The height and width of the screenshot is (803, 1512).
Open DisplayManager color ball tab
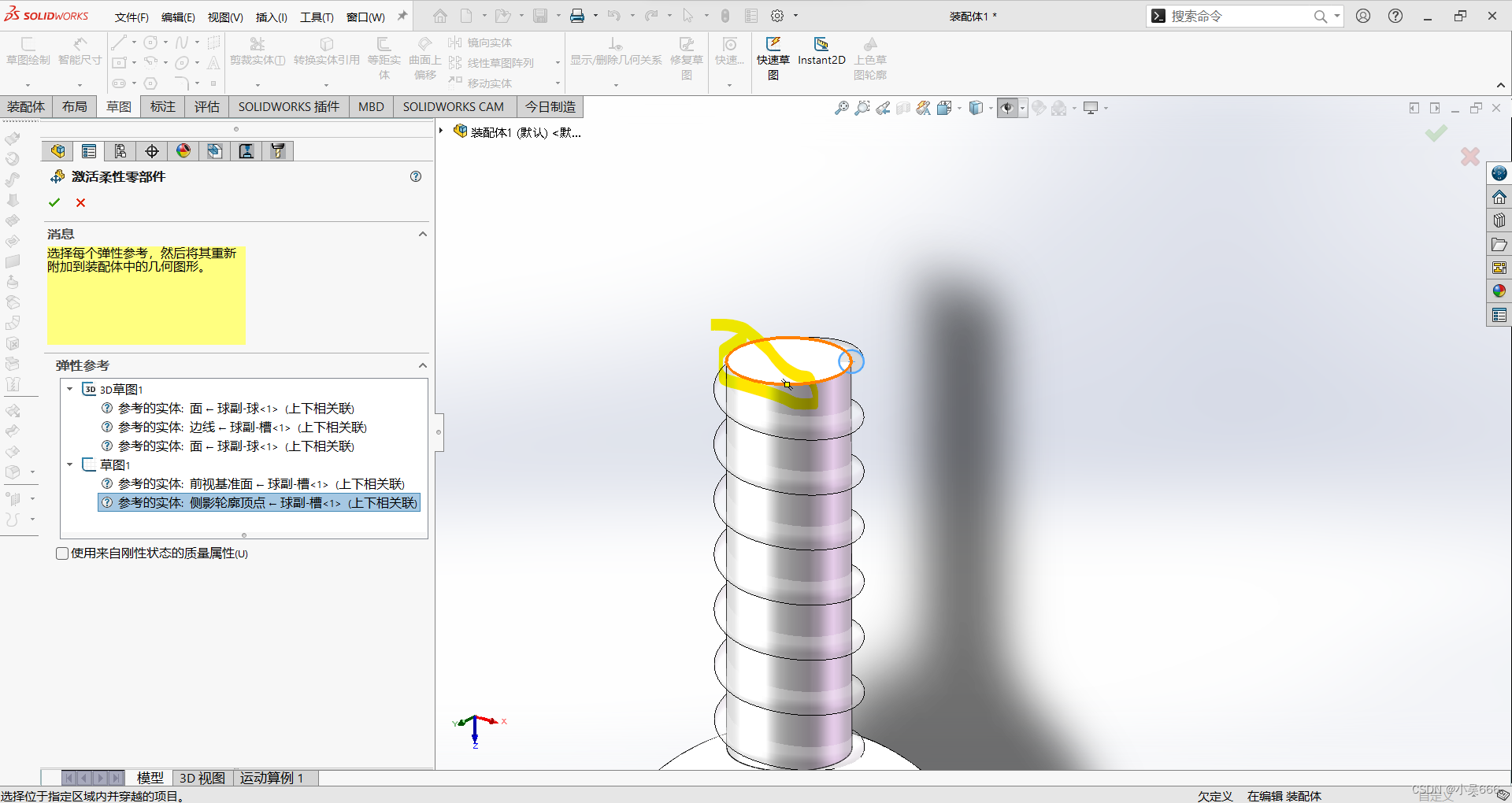coord(183,151)
